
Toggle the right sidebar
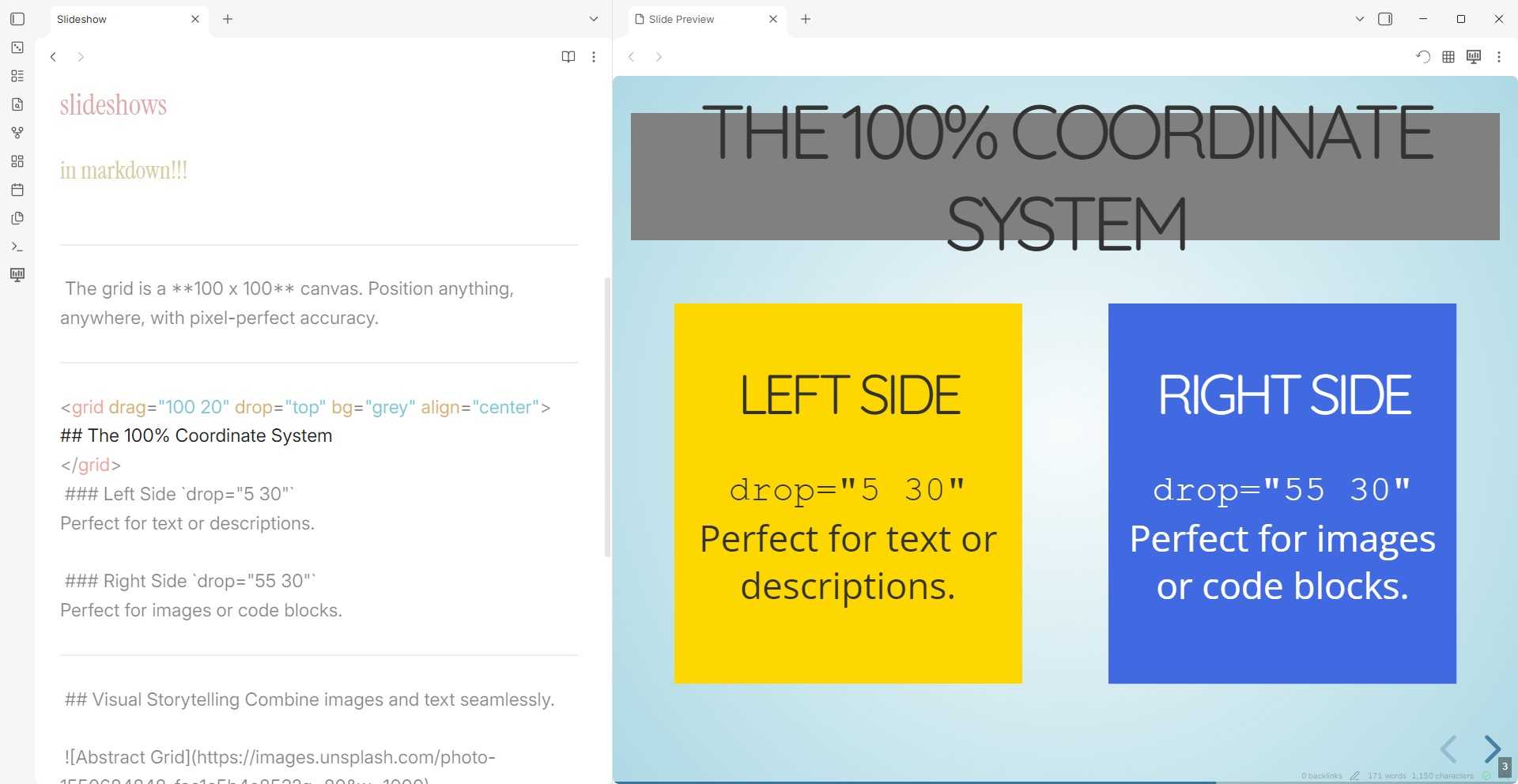click(1385, 19)
